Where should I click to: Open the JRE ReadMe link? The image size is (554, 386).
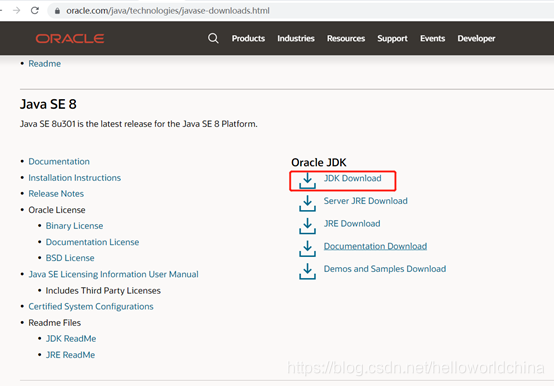[x=70, y=355]
